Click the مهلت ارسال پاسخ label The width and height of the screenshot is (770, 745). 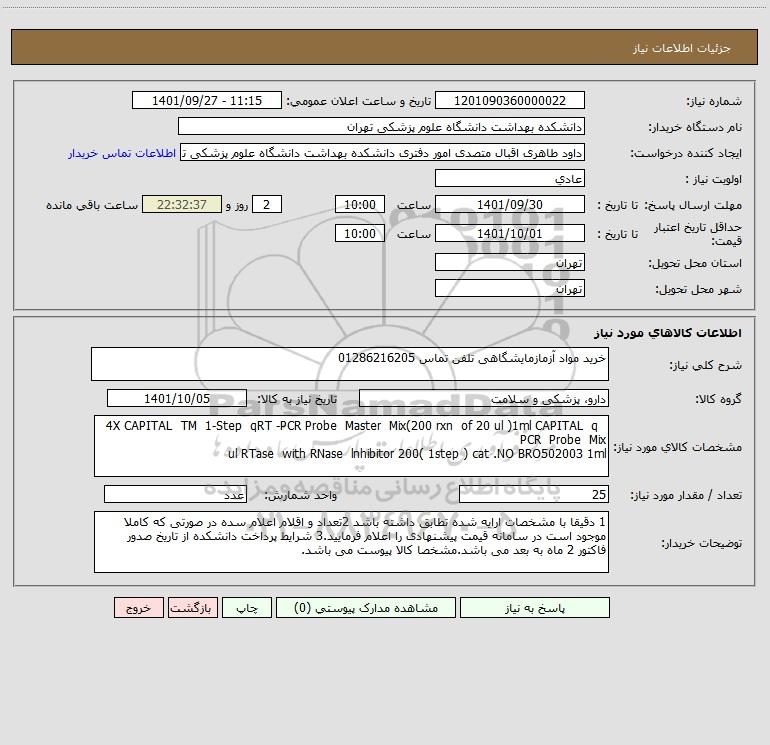click(x=693, y=205)
